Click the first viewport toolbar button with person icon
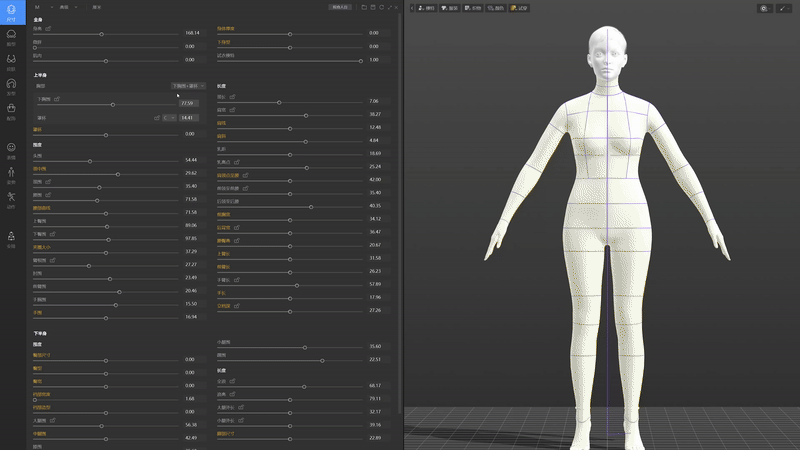The width and height of the screenshot is (800, 450). [x=427, y=8]
